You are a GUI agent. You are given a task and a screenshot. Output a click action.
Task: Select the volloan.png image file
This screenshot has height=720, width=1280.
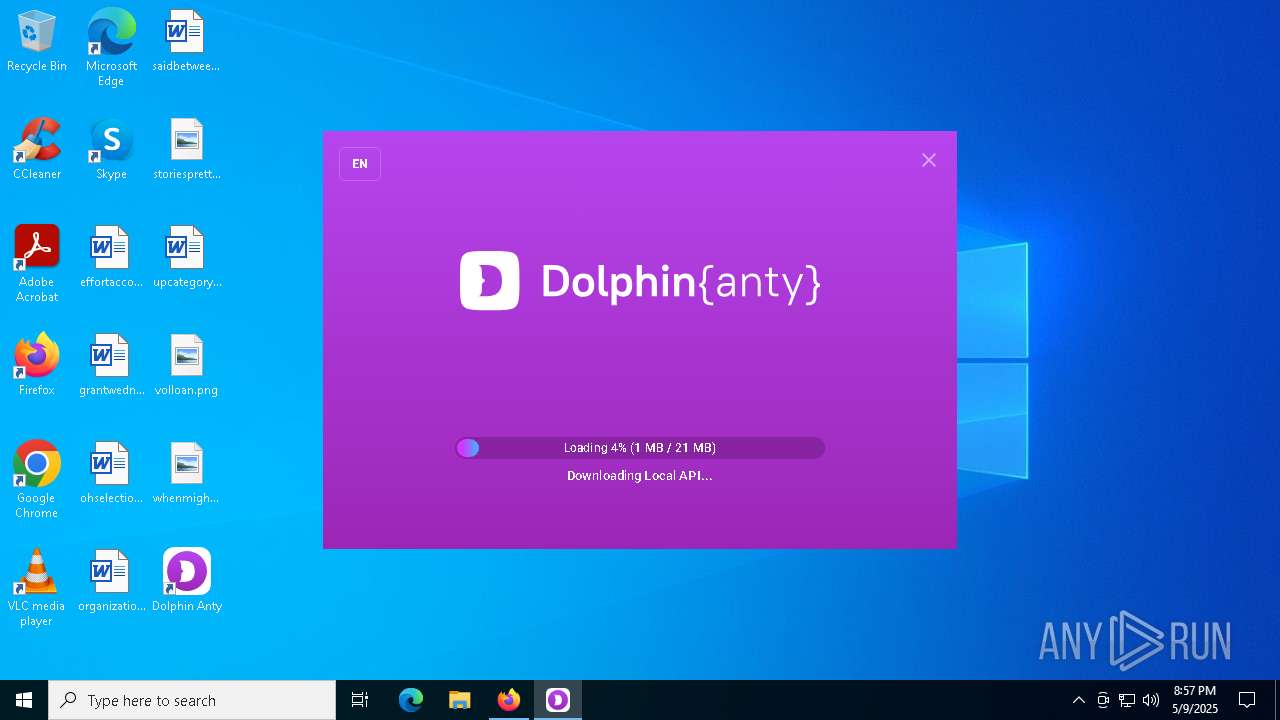186,366
